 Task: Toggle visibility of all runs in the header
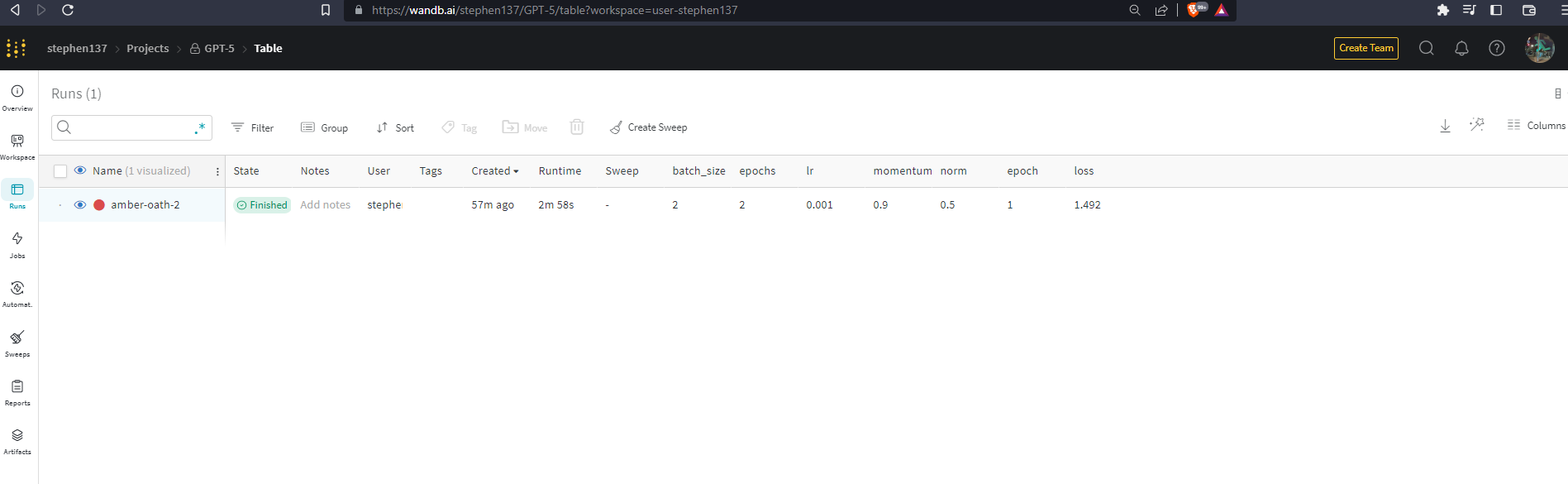[x=80, y=170]
